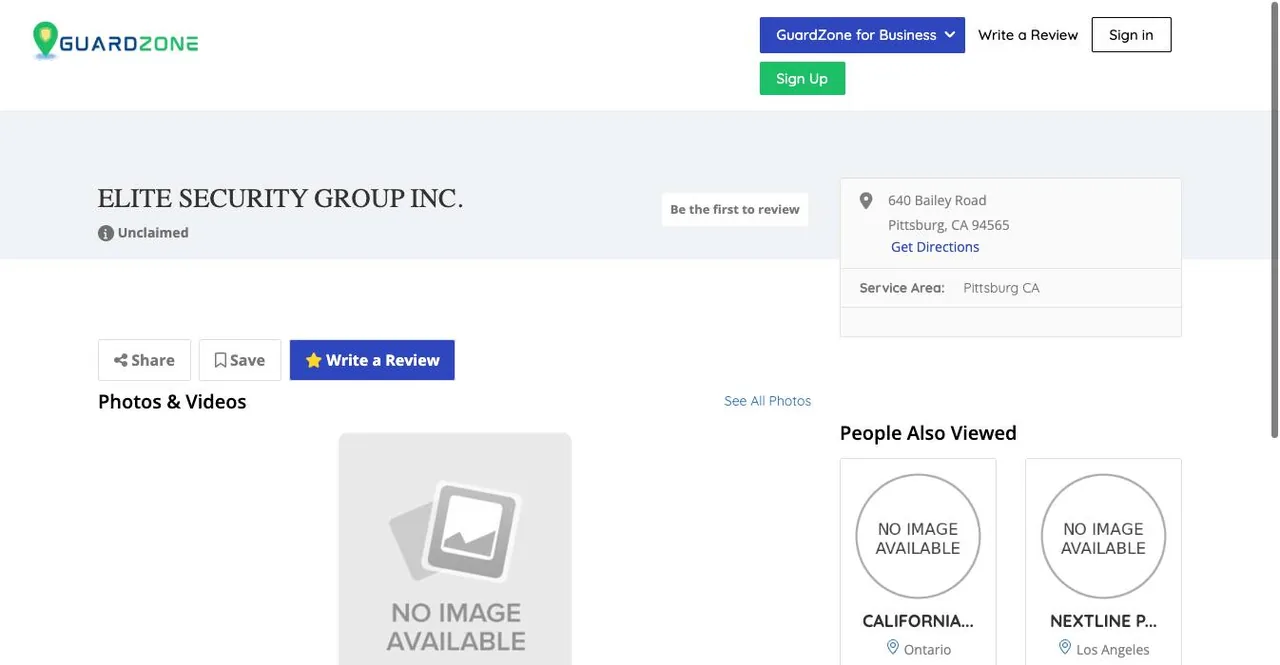Expand GuardZone for Business dropdown
The height and width of the screenshot is (665, 1280).
tap(862, 35)
